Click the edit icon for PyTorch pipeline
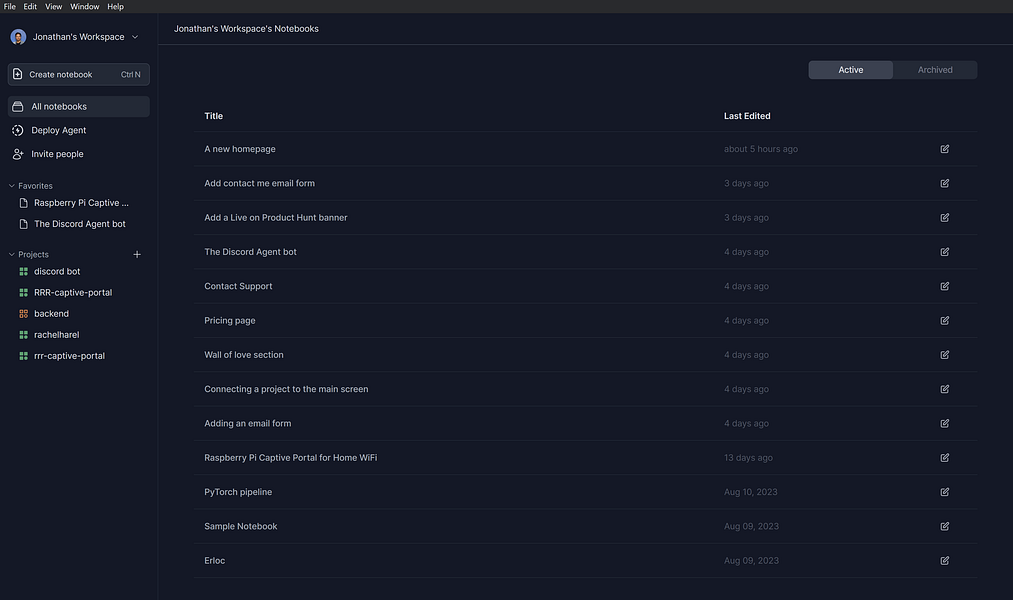The image size is (1013, 600). (x=945, y=491)
